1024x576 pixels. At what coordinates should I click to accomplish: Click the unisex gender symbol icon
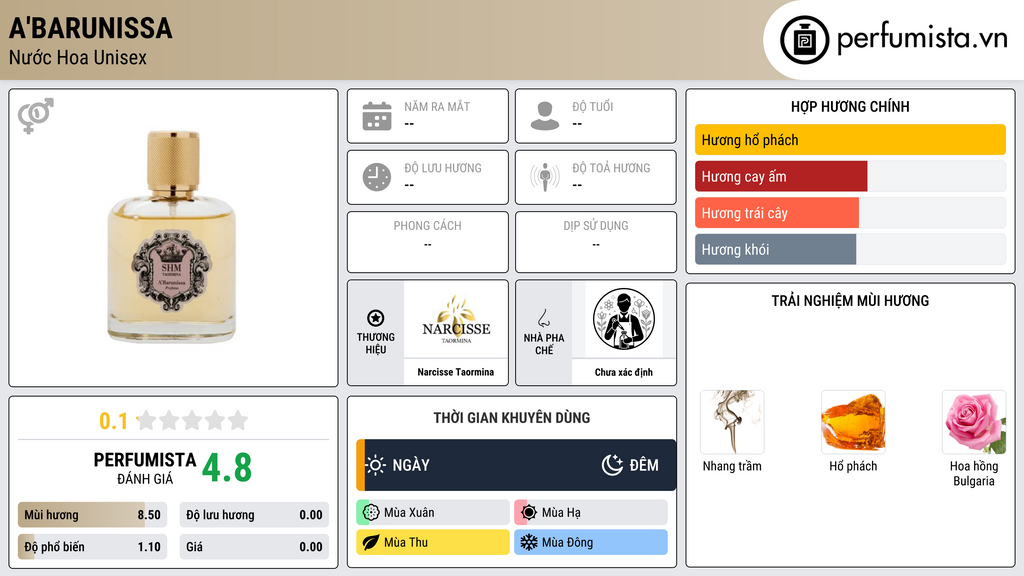coord(36,116)
